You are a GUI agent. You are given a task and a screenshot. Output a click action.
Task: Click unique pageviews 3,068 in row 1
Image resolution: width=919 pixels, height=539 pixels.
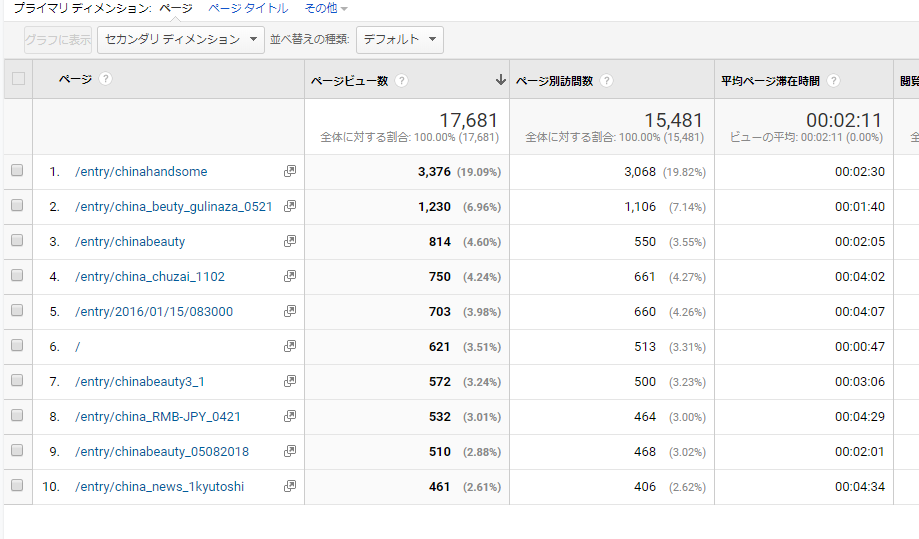coord(640,172)
